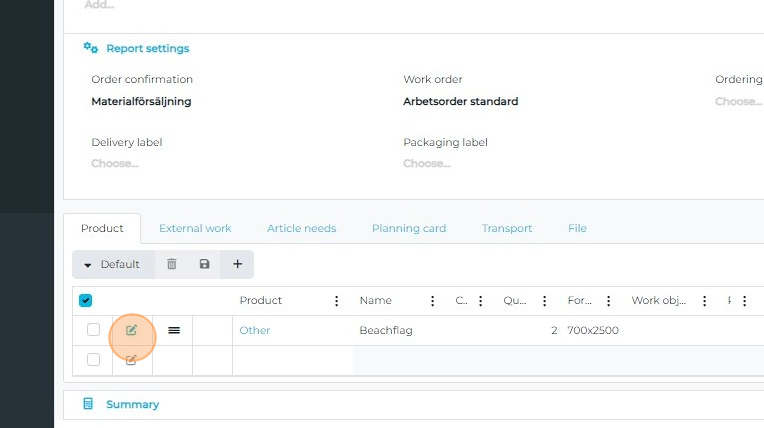Check the Beachflag row checkbox
Screen dimensions: 764x428
coord(93,330)
